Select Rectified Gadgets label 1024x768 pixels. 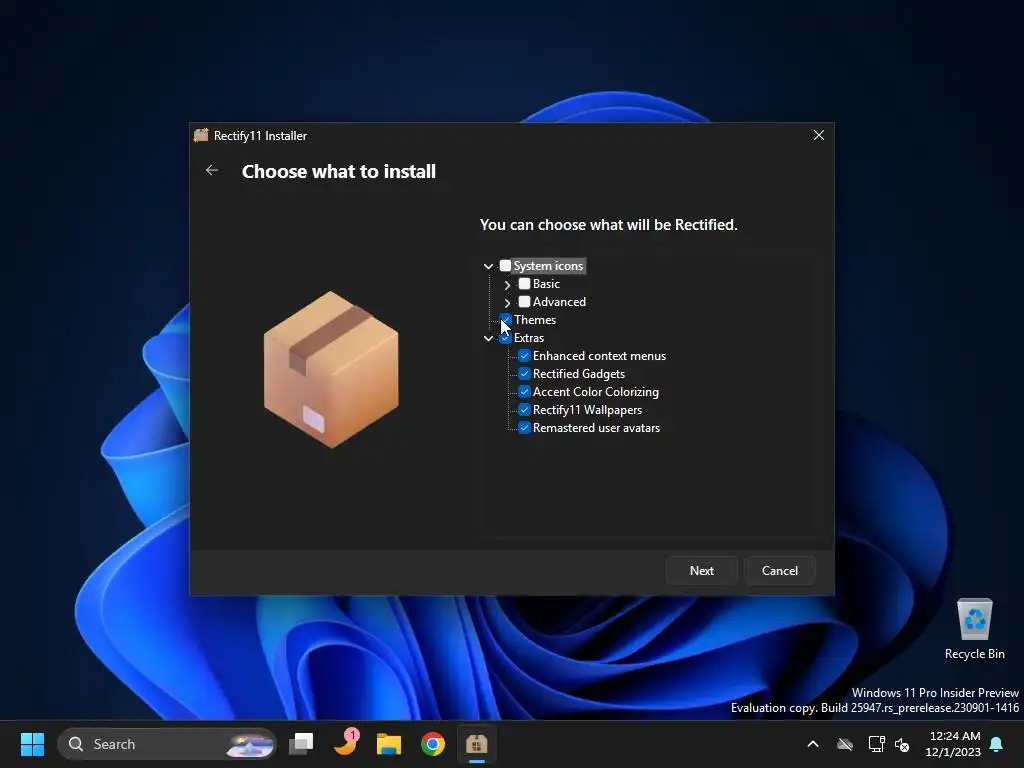coord(579,374)
